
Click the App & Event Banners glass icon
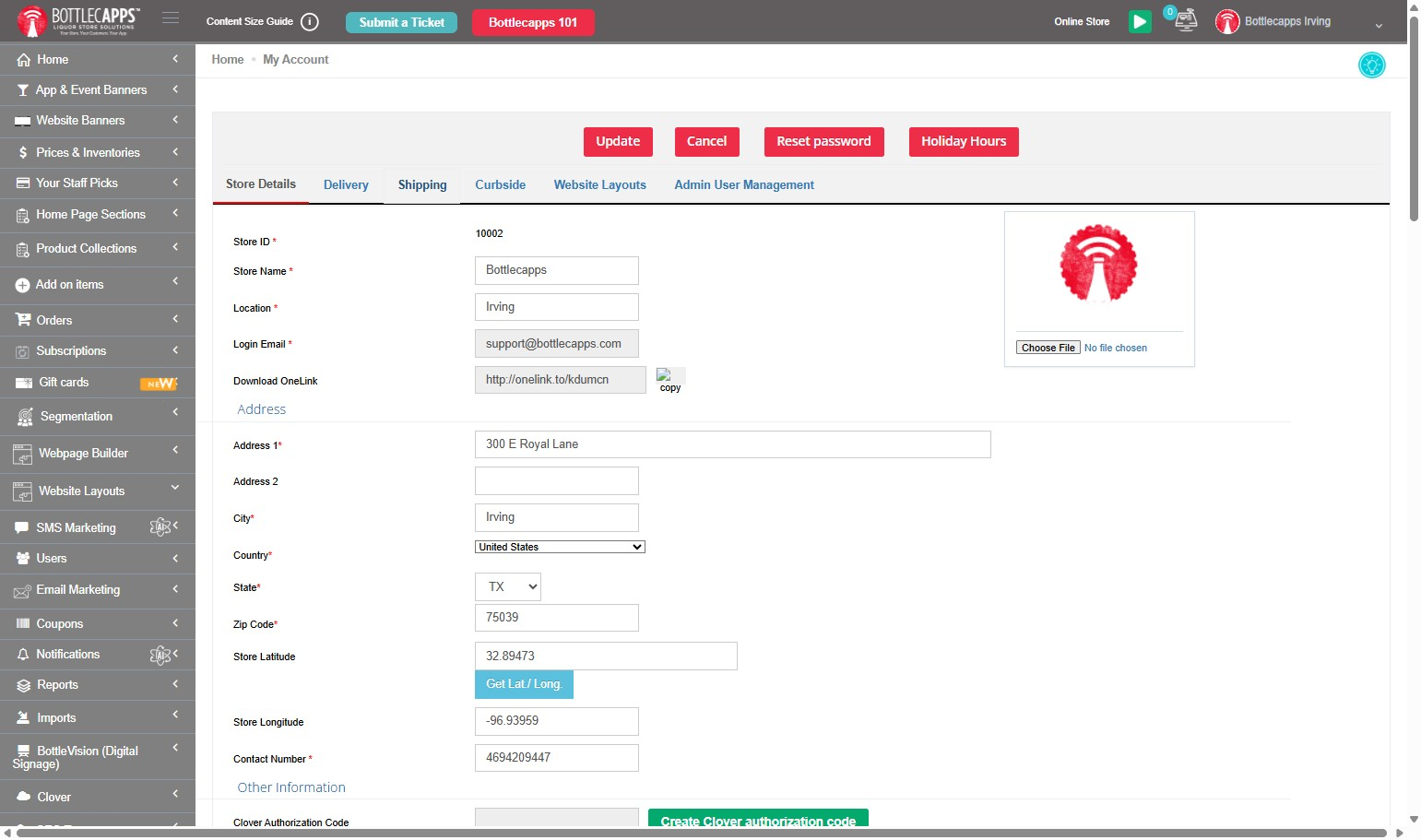(x=23, y=90)
